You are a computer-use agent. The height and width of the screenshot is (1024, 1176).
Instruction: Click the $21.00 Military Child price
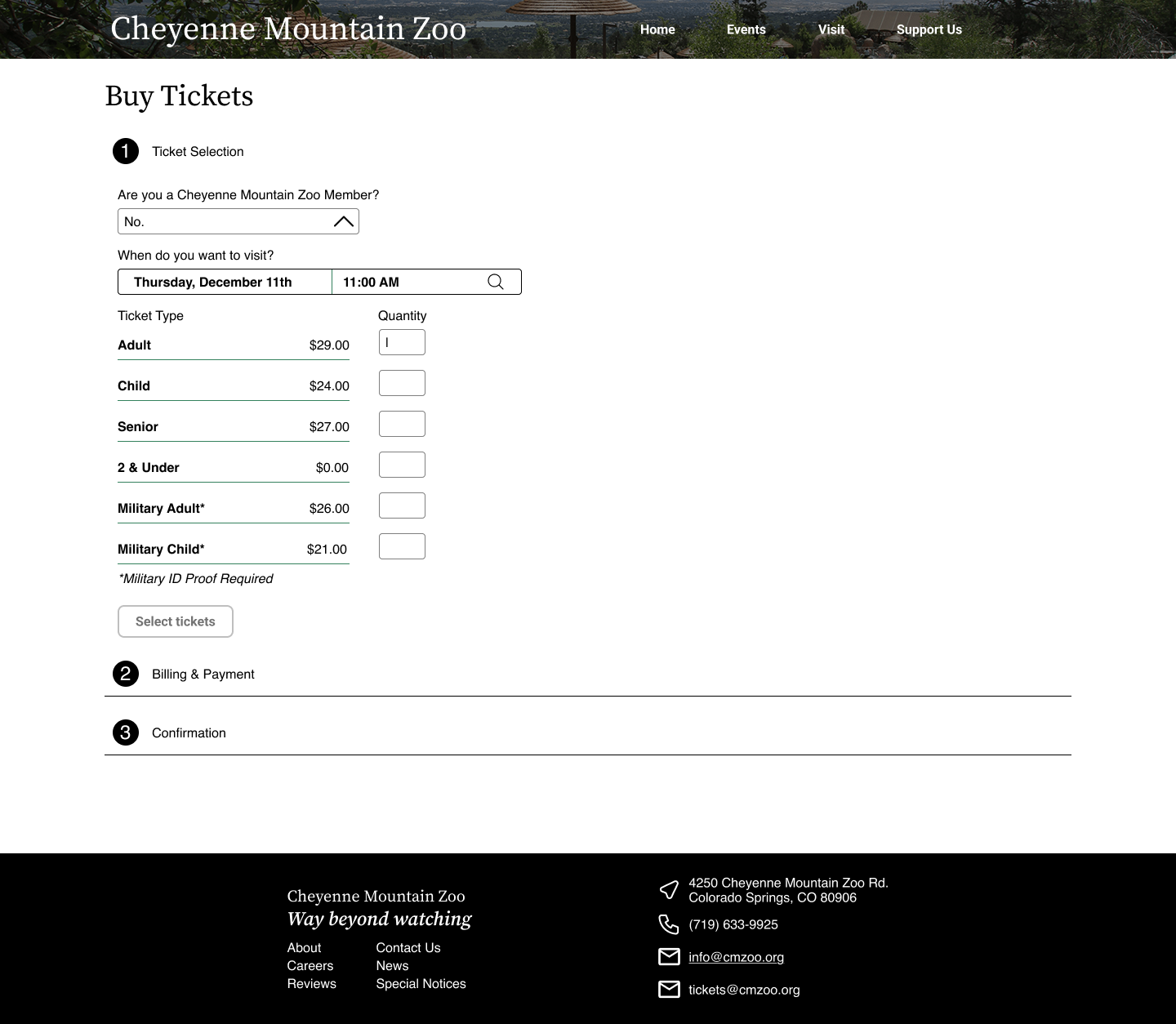[327, 549]
